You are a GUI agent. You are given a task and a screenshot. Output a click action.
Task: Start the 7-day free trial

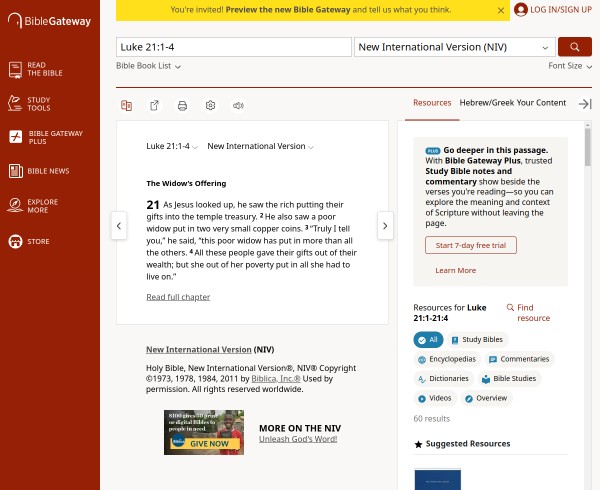coord(471,245)
